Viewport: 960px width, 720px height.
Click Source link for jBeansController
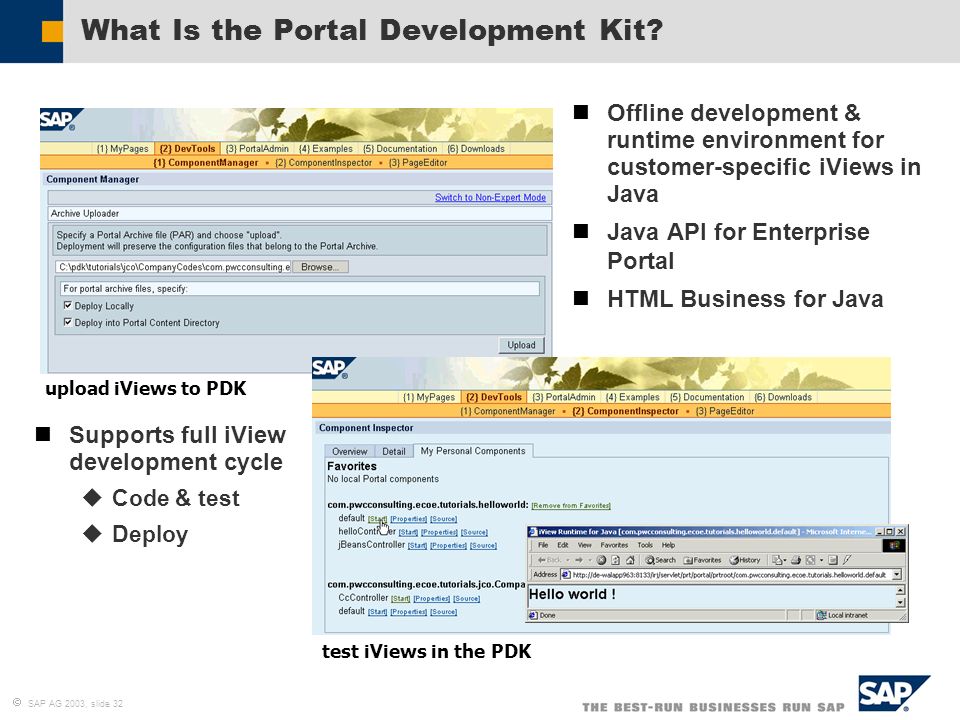coord(483,546)
